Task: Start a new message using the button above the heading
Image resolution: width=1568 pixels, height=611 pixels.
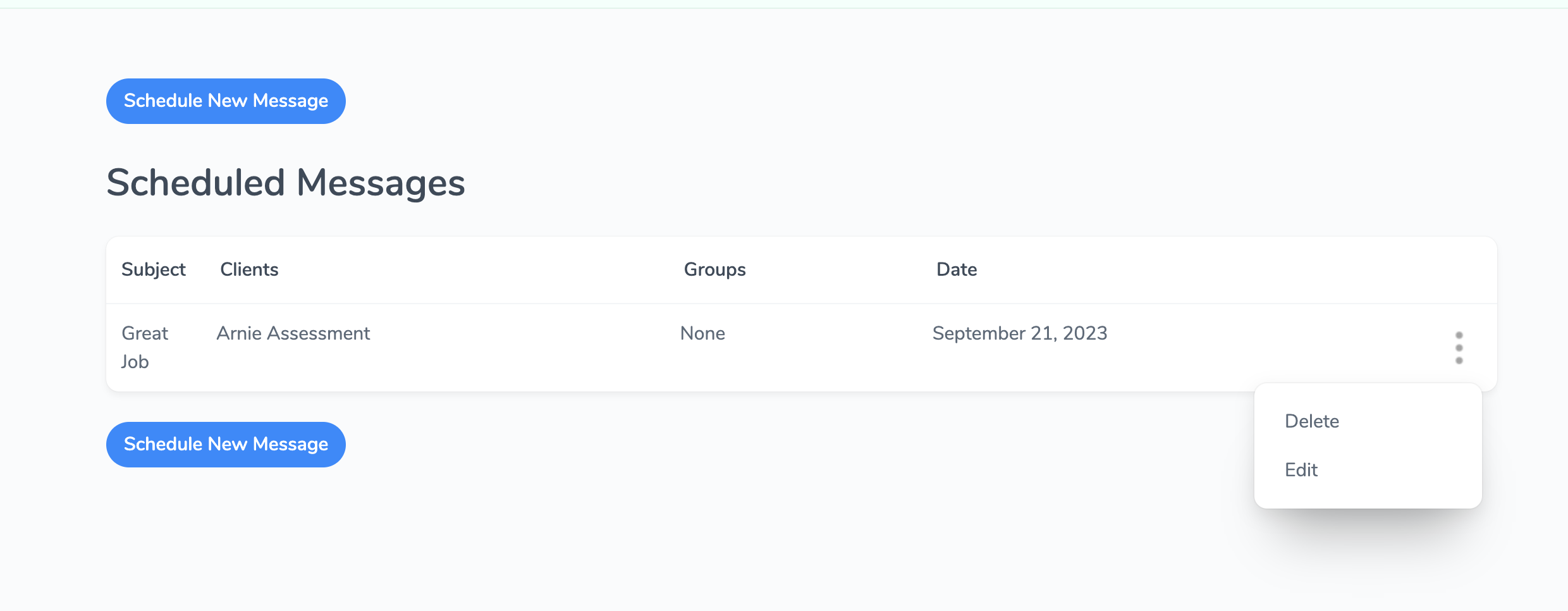Action: tap(226, 101)
